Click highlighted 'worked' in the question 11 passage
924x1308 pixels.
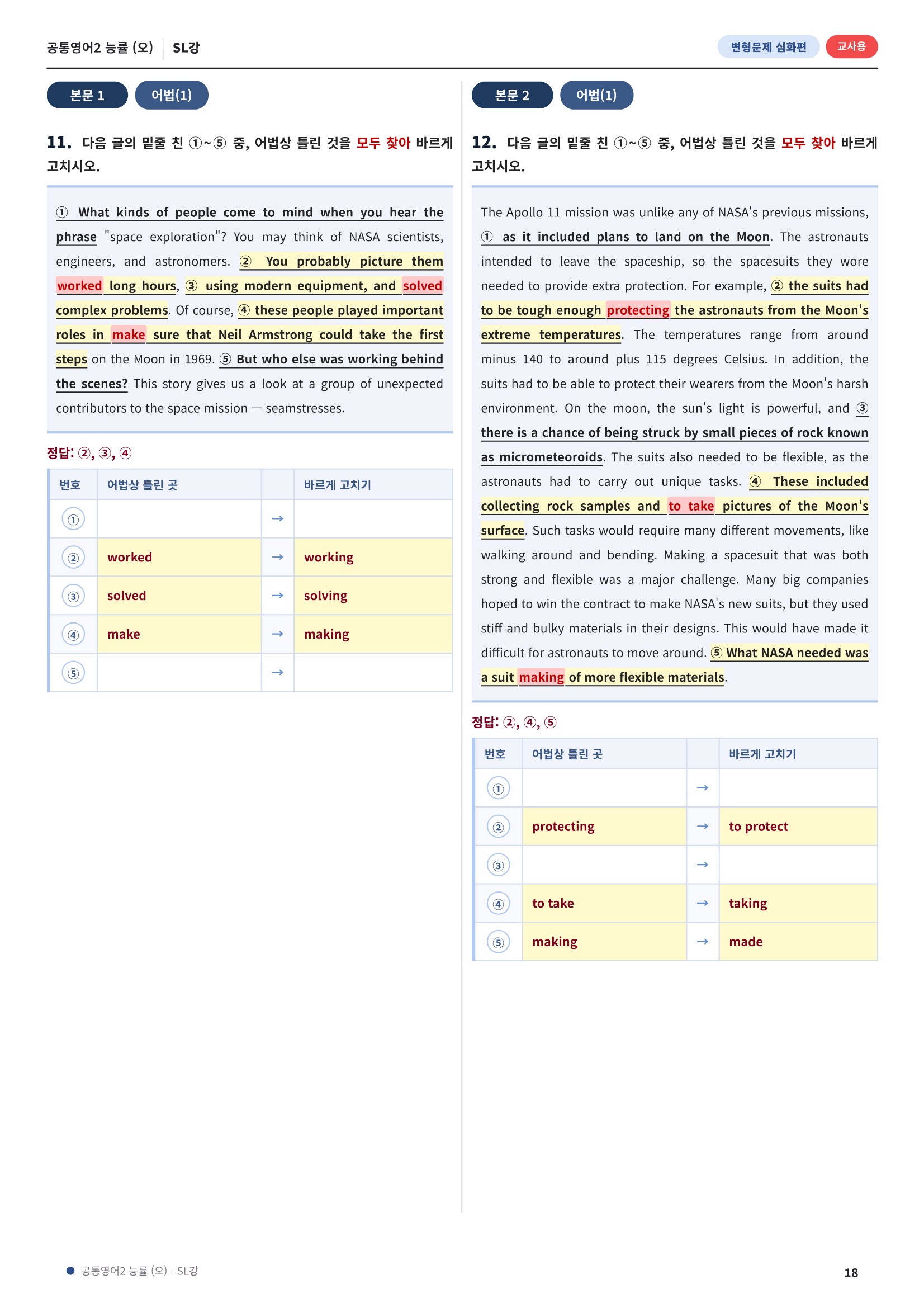[x=80, y=285]
